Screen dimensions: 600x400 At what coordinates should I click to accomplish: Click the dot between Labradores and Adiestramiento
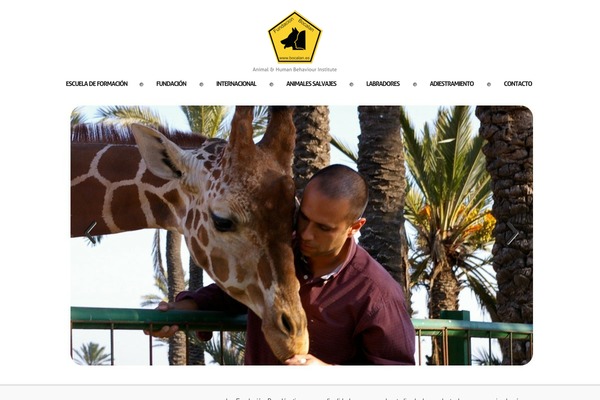(415, 84)
